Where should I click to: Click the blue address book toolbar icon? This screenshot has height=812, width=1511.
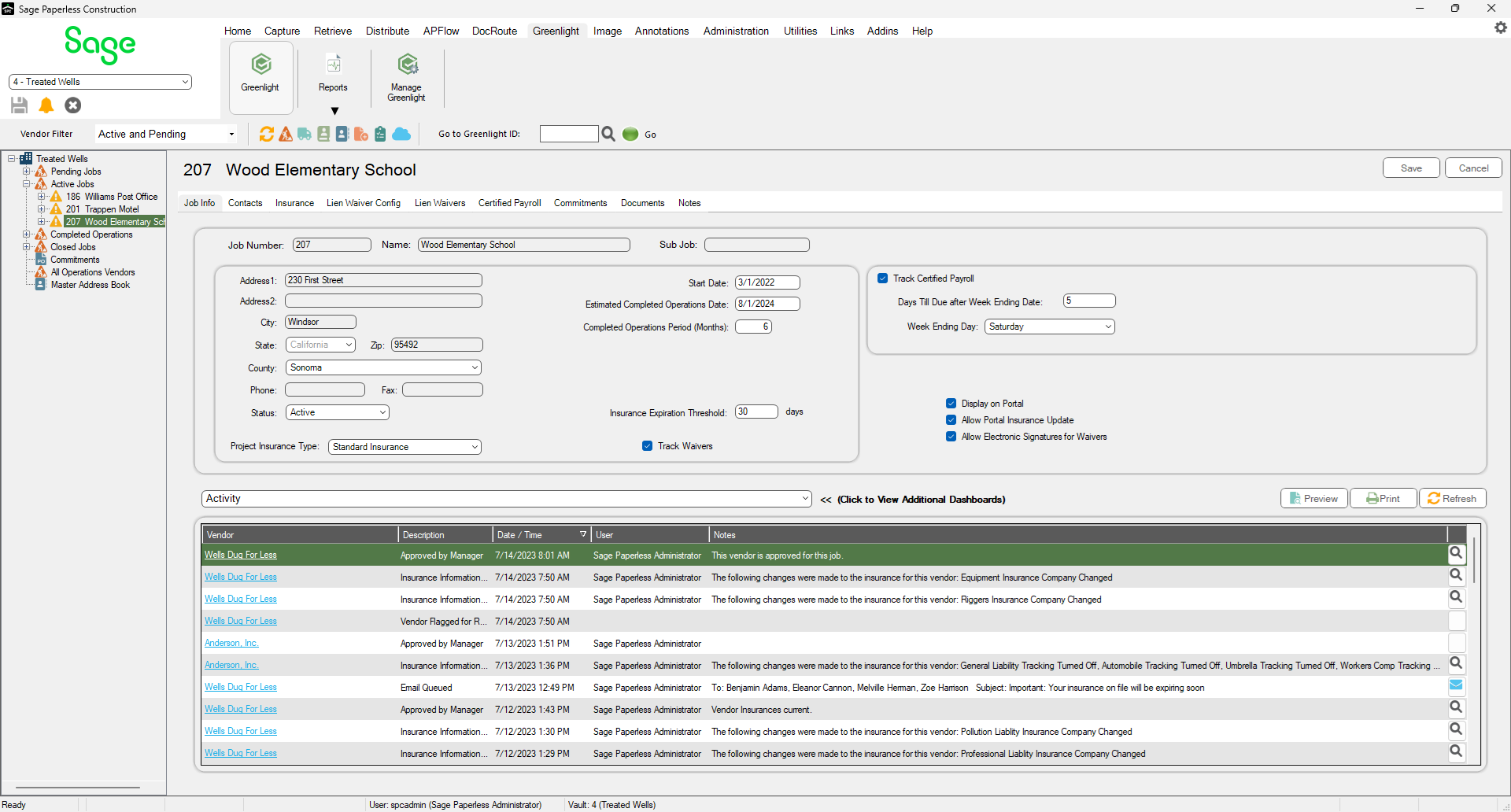(x=342, y=134)
